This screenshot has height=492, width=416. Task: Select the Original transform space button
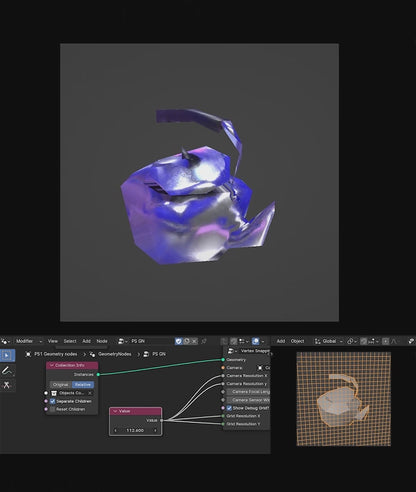pyautogui.click(x=61, y=384)
